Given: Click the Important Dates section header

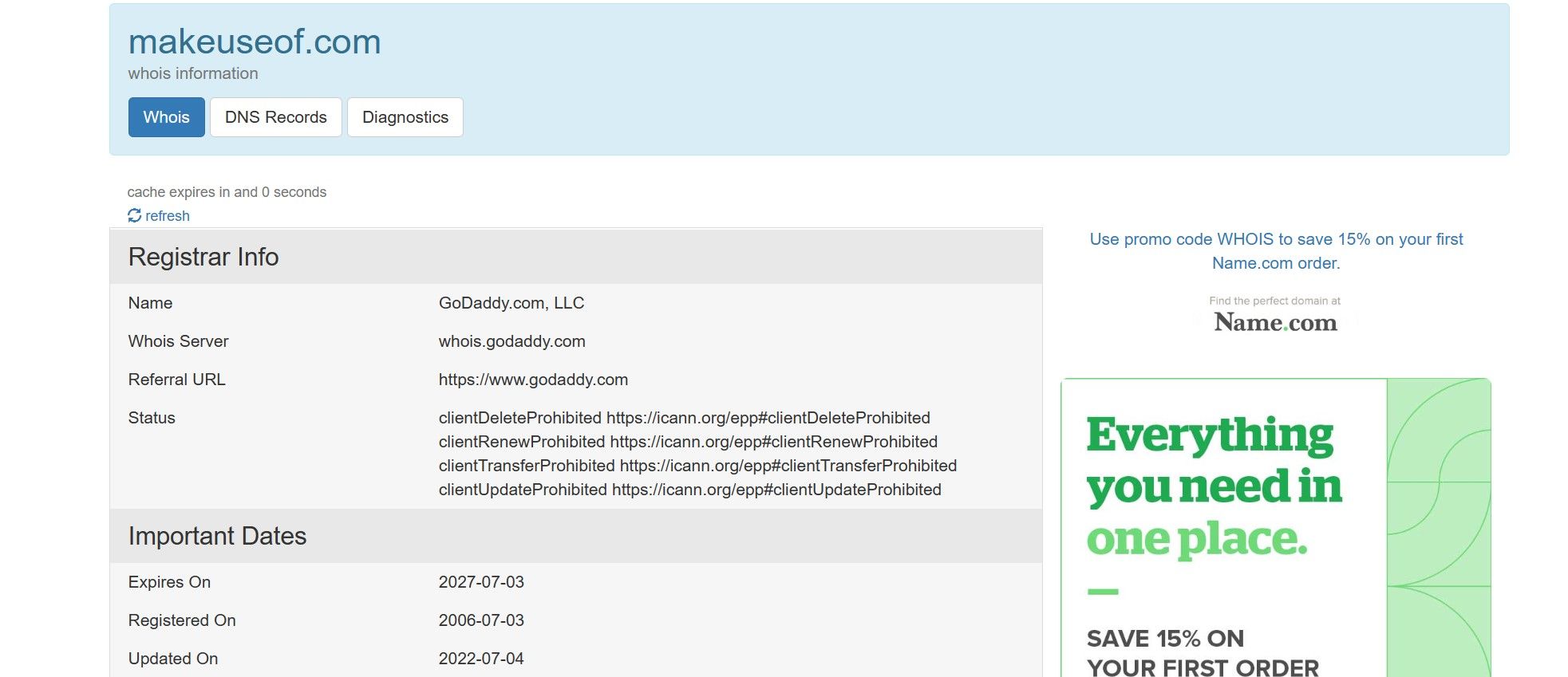Looking at the screenshot, I should pyautogui.click(x=576, y=536).
